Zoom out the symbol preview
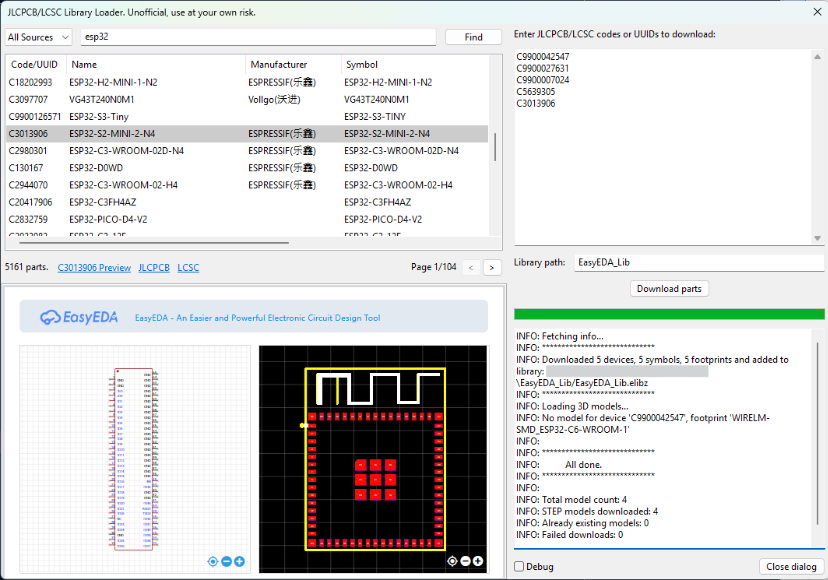 227,562
